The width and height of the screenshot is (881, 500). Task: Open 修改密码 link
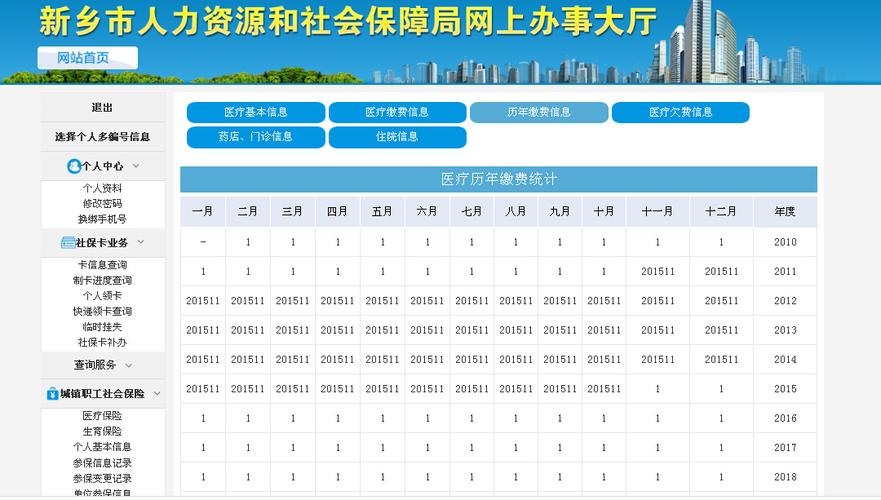click(x=102, y=203)
